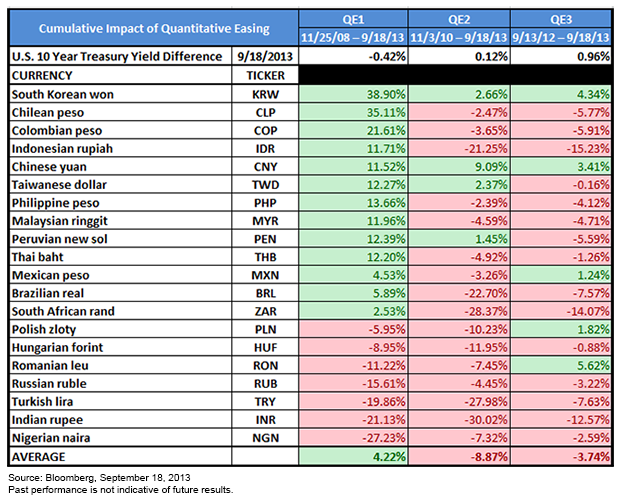Click the Indian rupee -30.02% cell
The height and width of the screenshot is (498, 620).
point(459,420)
